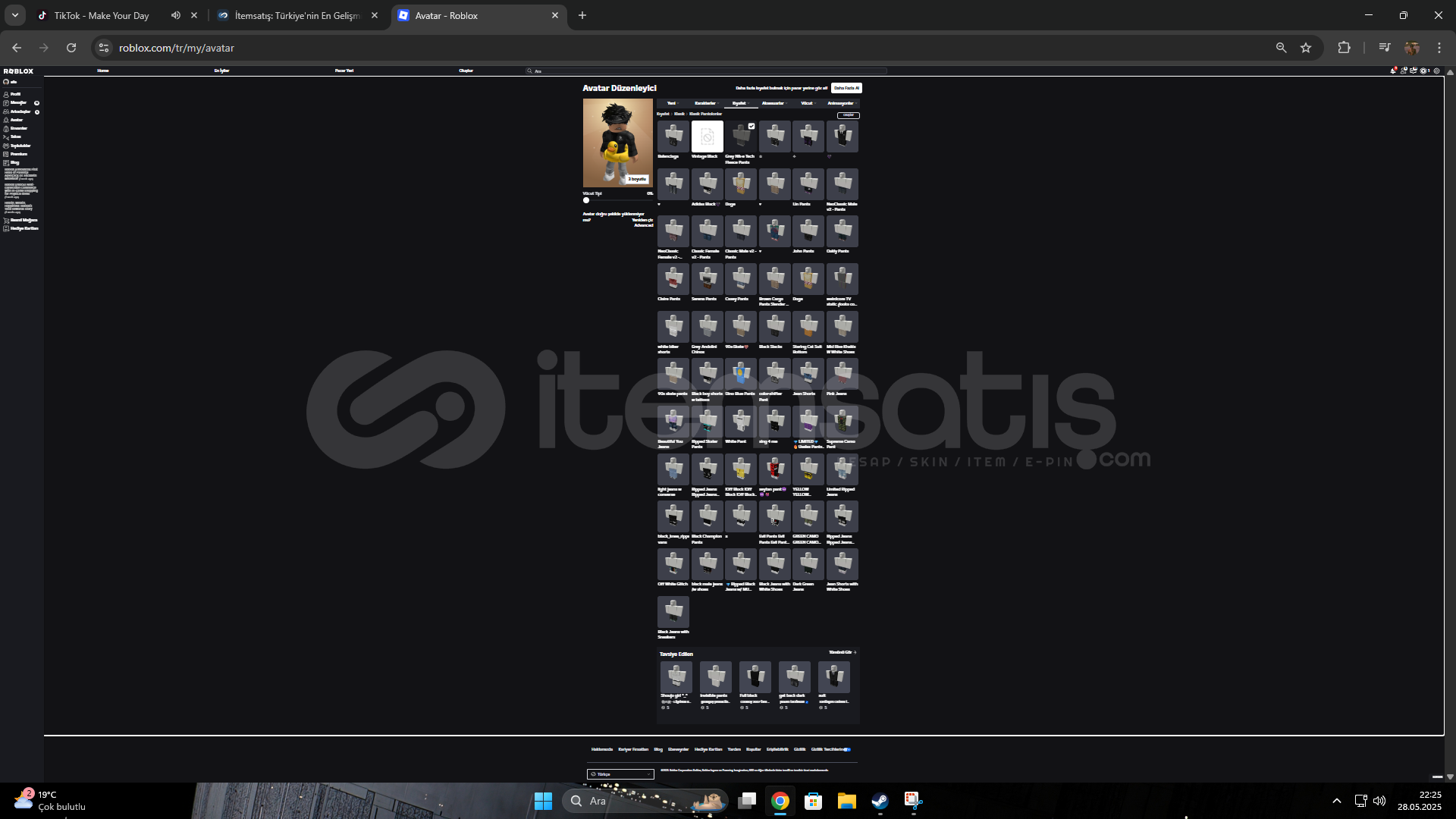Viewport: 1456px width, 819px height.
Task: Click the Windows Start button
Action: [x=543, y=801]
